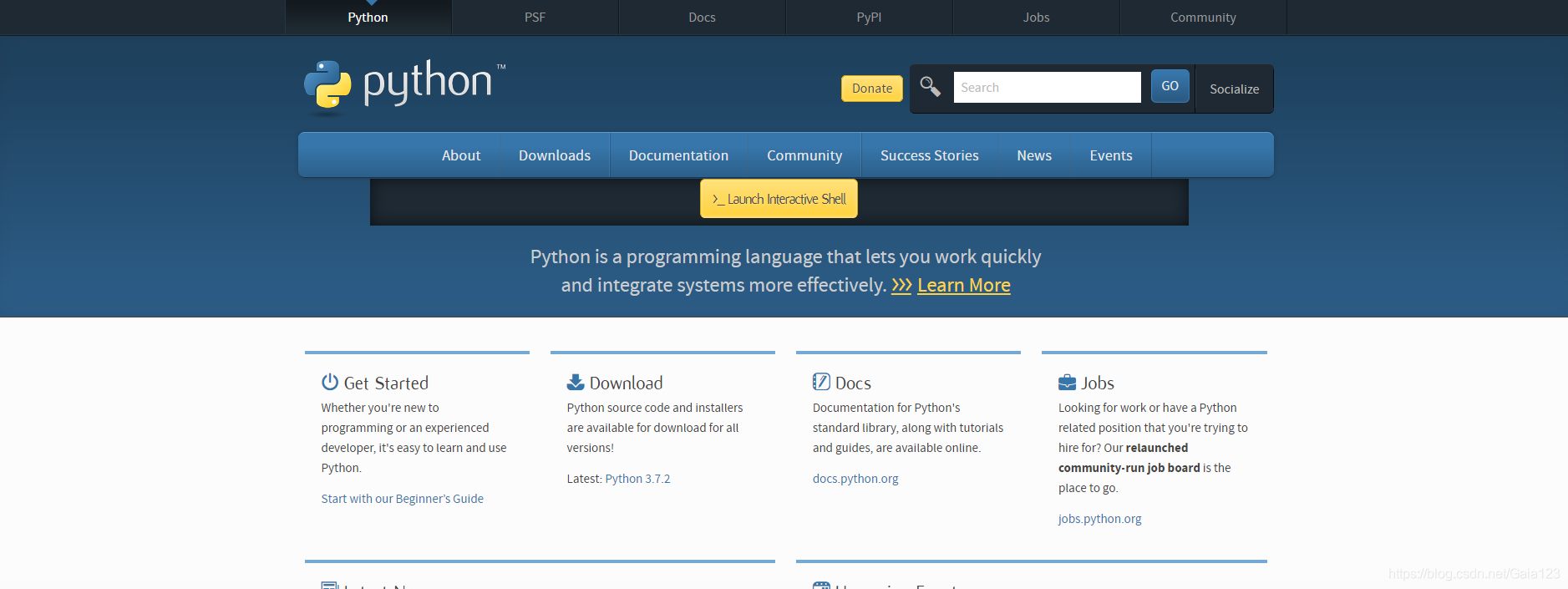Click the Jobs section heading text
The image size is (1568, 589).
(1098, 383)
